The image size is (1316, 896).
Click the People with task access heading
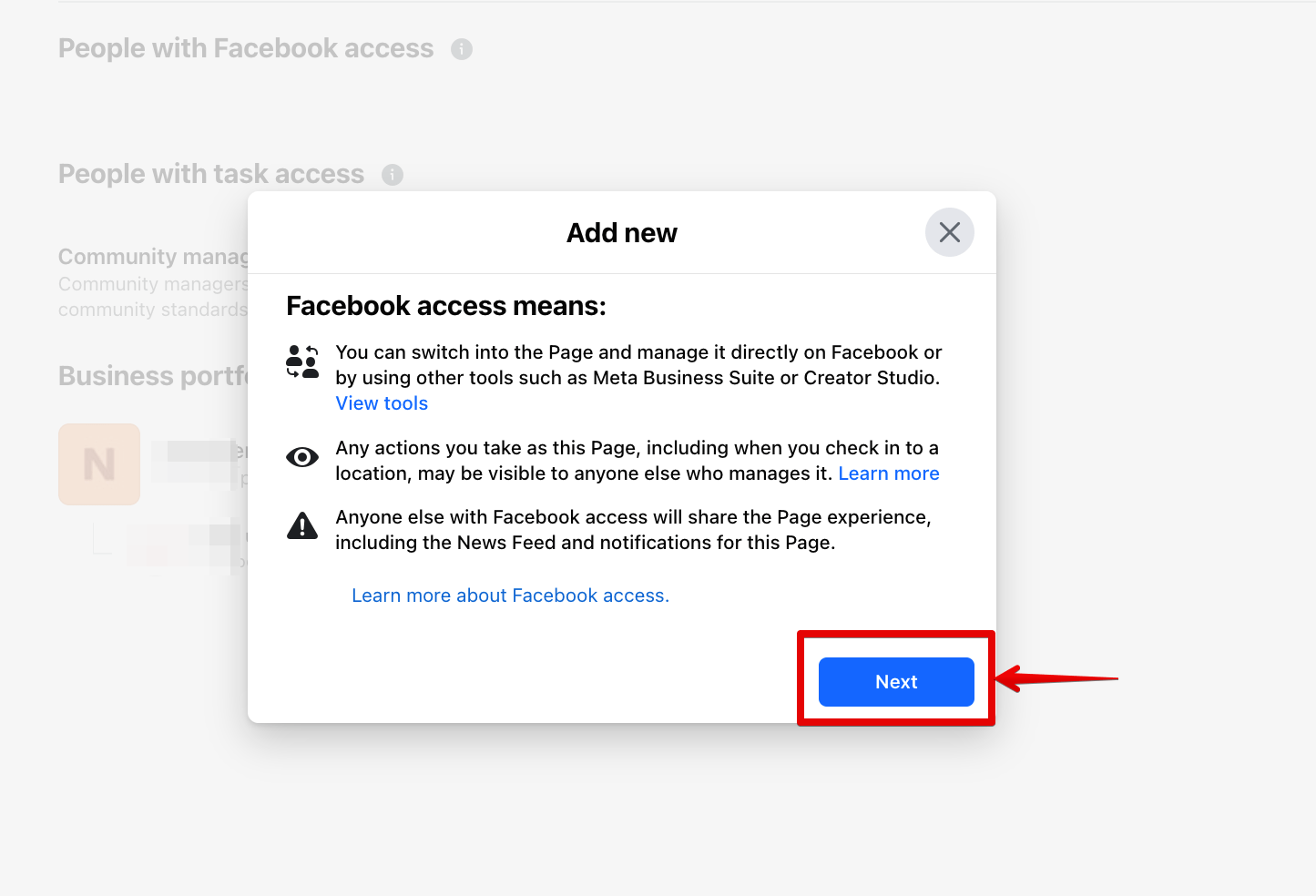click(x=211, y=174)
